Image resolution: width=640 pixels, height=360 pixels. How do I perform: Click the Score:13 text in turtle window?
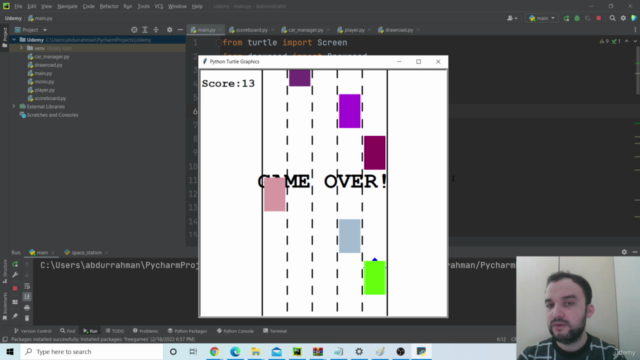228,84
